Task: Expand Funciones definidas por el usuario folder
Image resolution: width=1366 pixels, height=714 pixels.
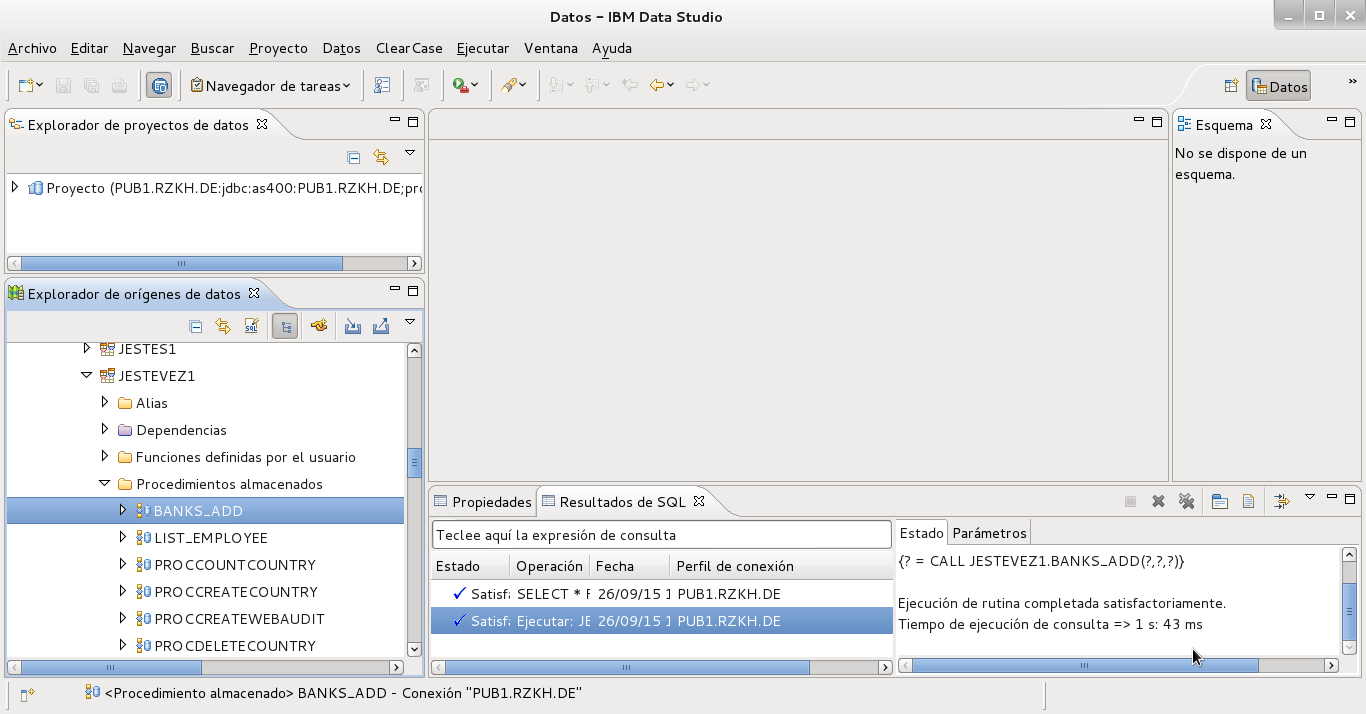Action: tap(105, 457)
